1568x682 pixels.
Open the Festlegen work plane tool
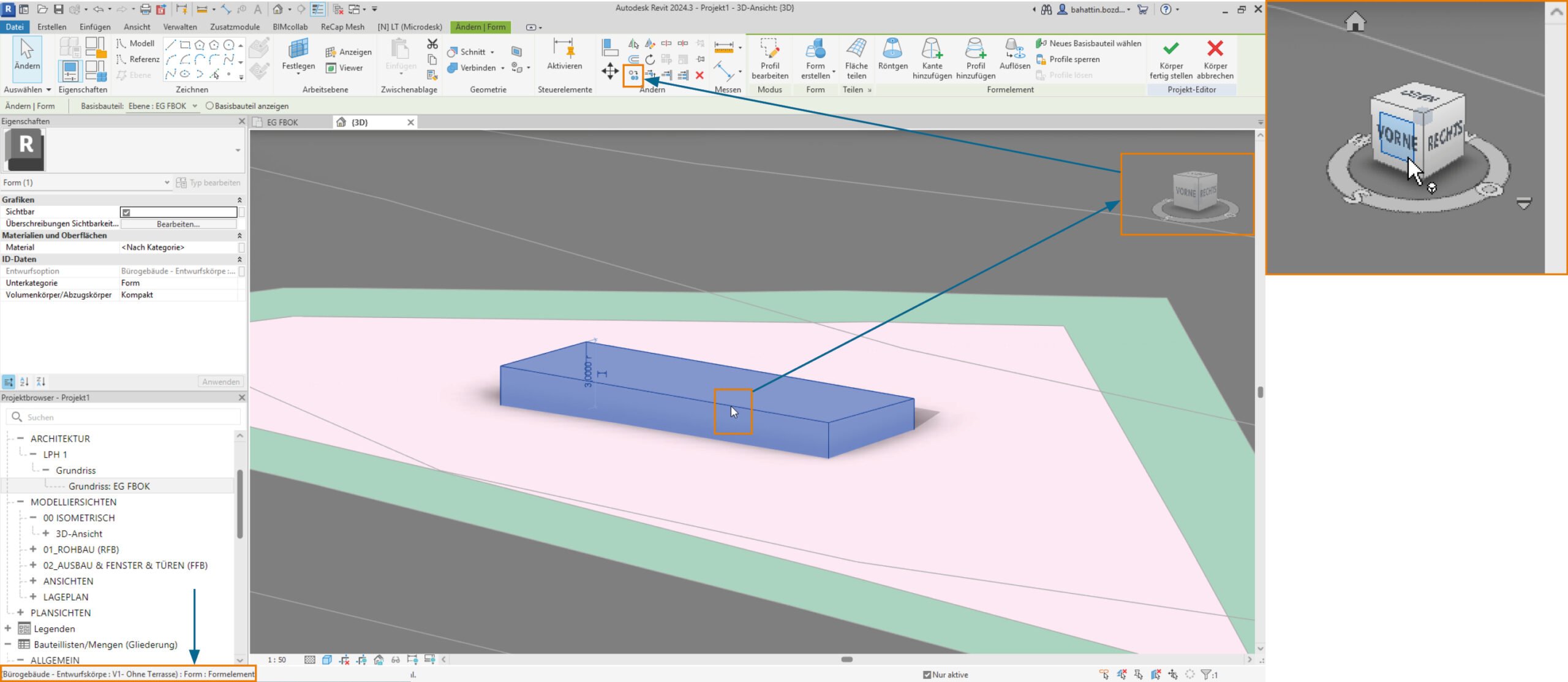[x=298, y=56]
